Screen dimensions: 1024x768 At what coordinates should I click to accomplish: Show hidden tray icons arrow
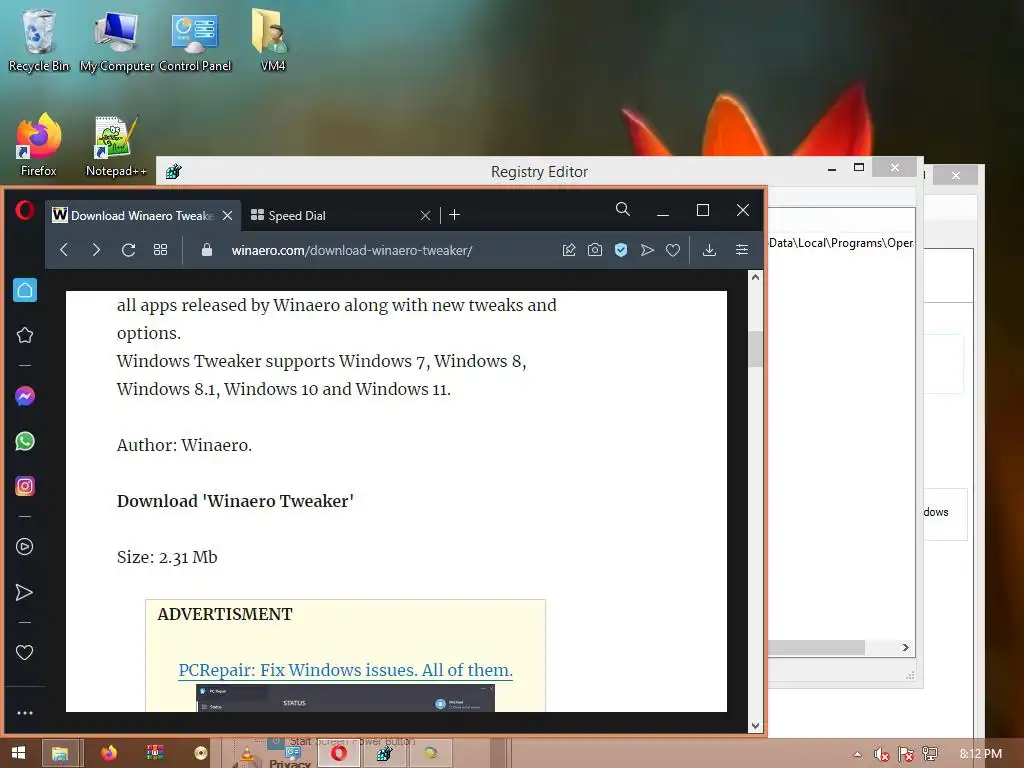pyautogui.click(x=857, y=754)
